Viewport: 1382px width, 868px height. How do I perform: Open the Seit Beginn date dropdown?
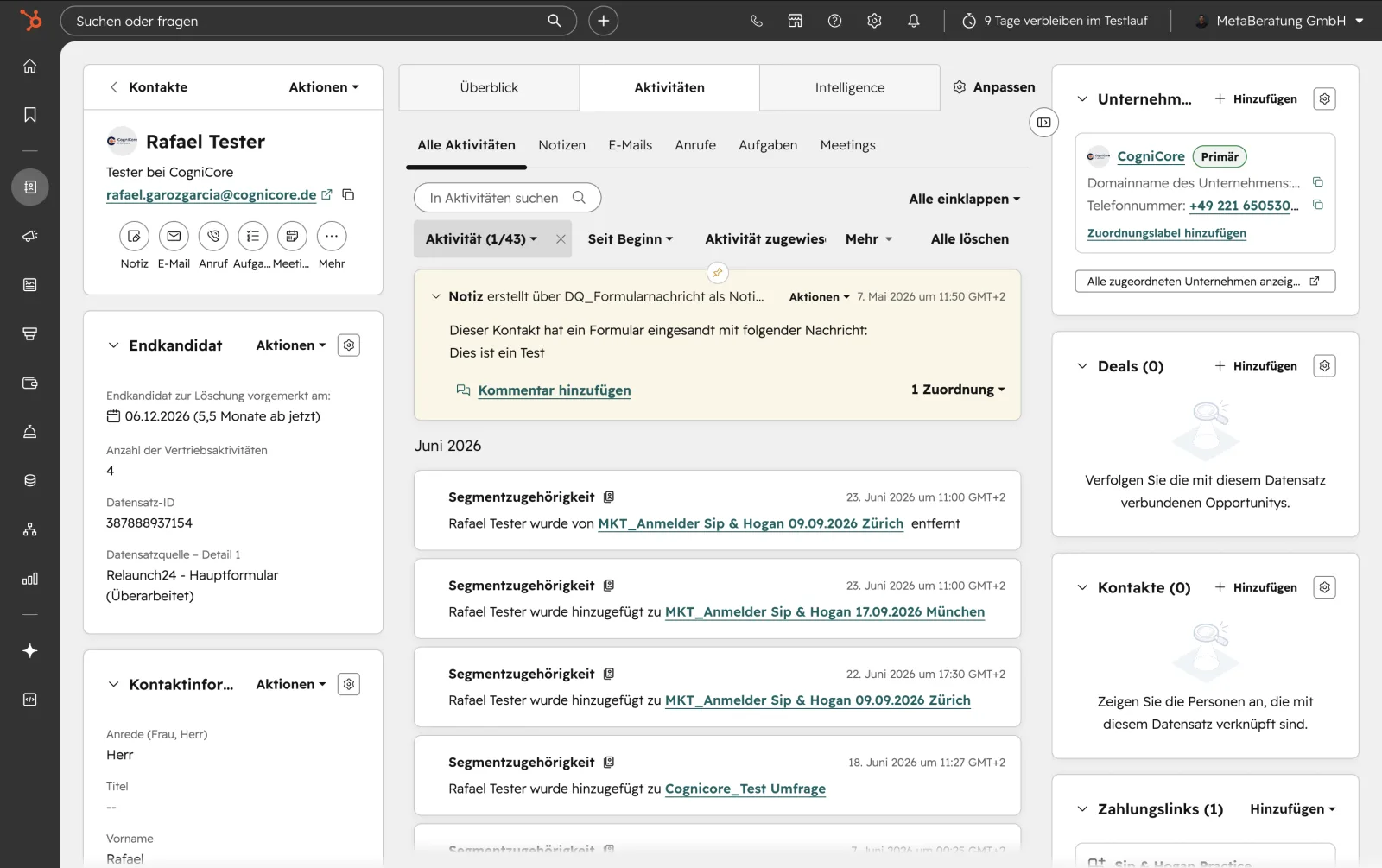tap(631, 239)
